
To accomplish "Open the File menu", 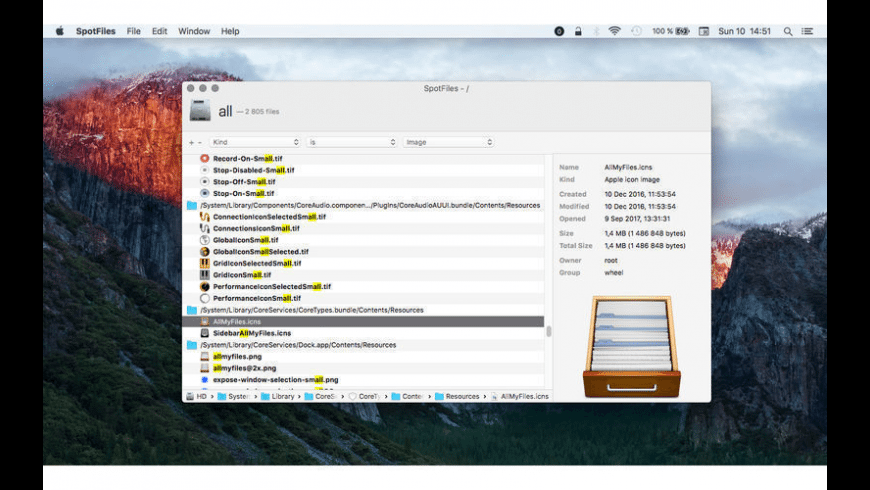I will point(134,31).
